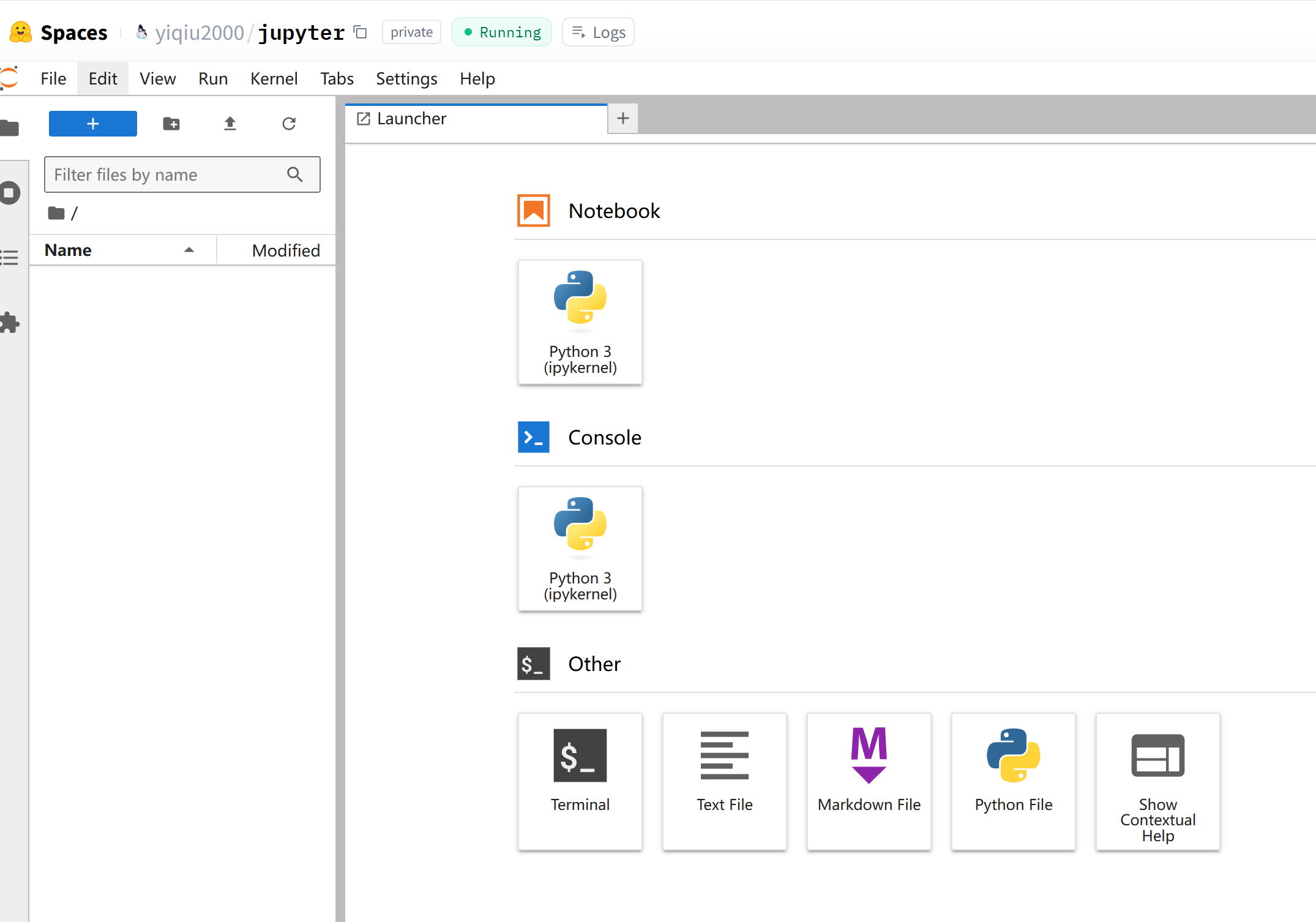
Task: Open the yiqiu2000 profile link
Action: click(x=200, y=32)
